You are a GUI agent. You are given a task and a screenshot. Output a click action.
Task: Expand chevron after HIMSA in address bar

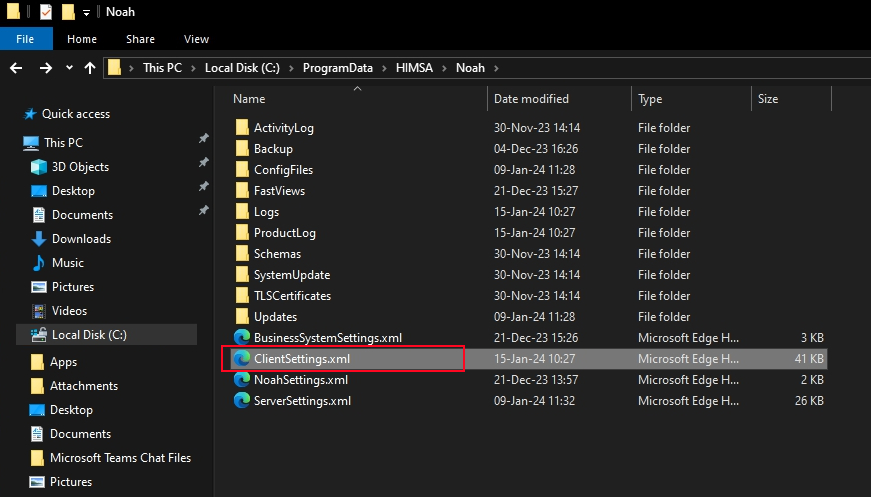tap(444, 68)
